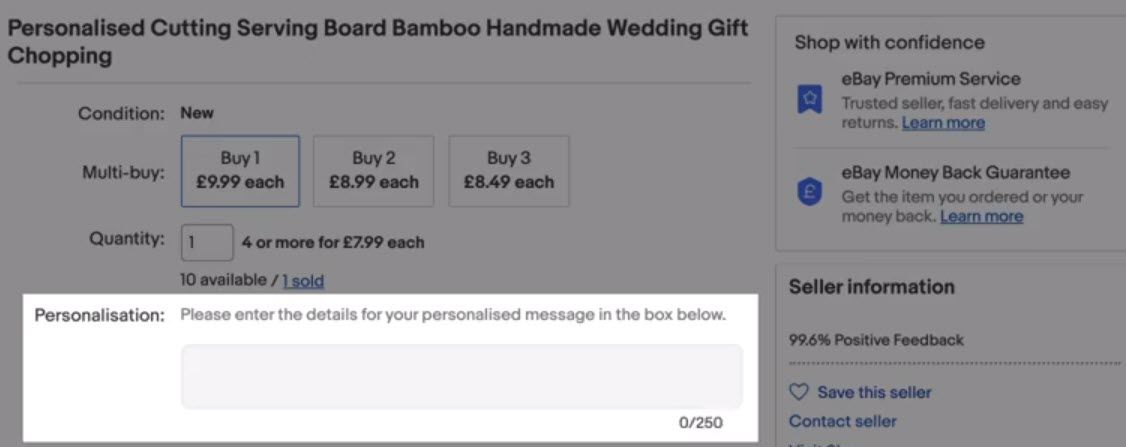1126x447 pixels.
Task: Pick the Buy 3 £8.49 each option
Action: click(508, 171)
